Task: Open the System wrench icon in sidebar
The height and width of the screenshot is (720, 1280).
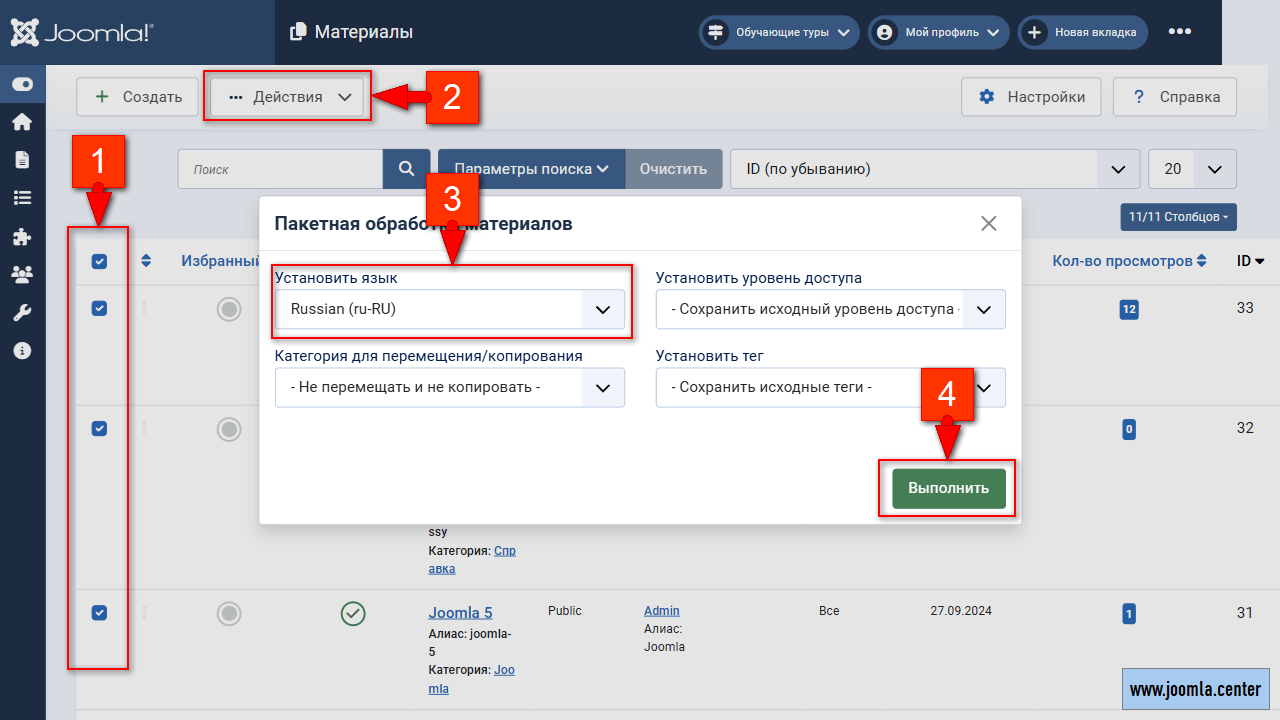Action: click(22, 312)
